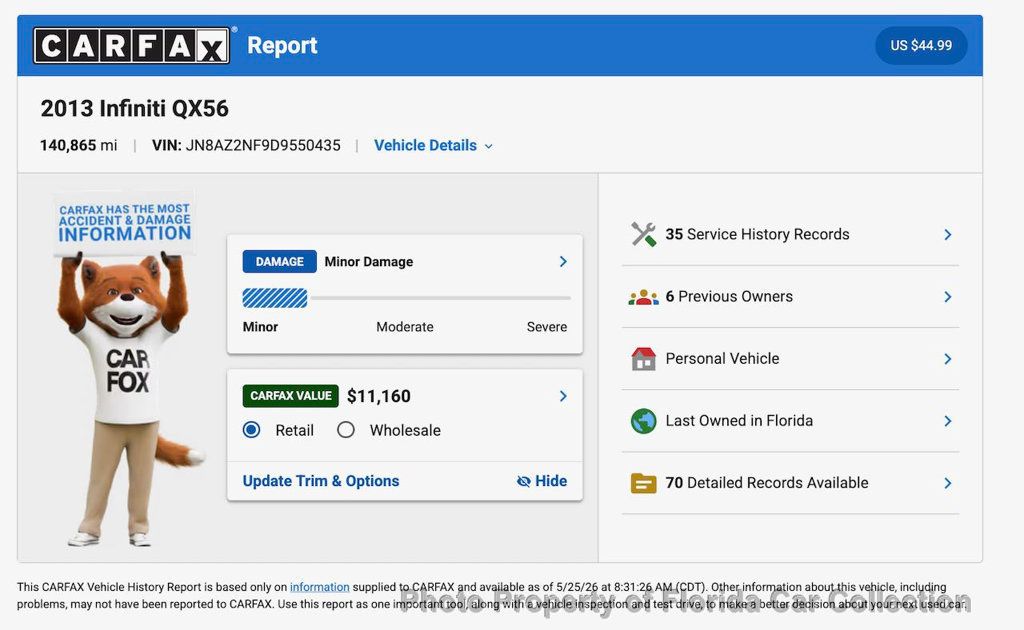
Task: Click the green CARFAX VALUE badge
Action: click(291, 396)
